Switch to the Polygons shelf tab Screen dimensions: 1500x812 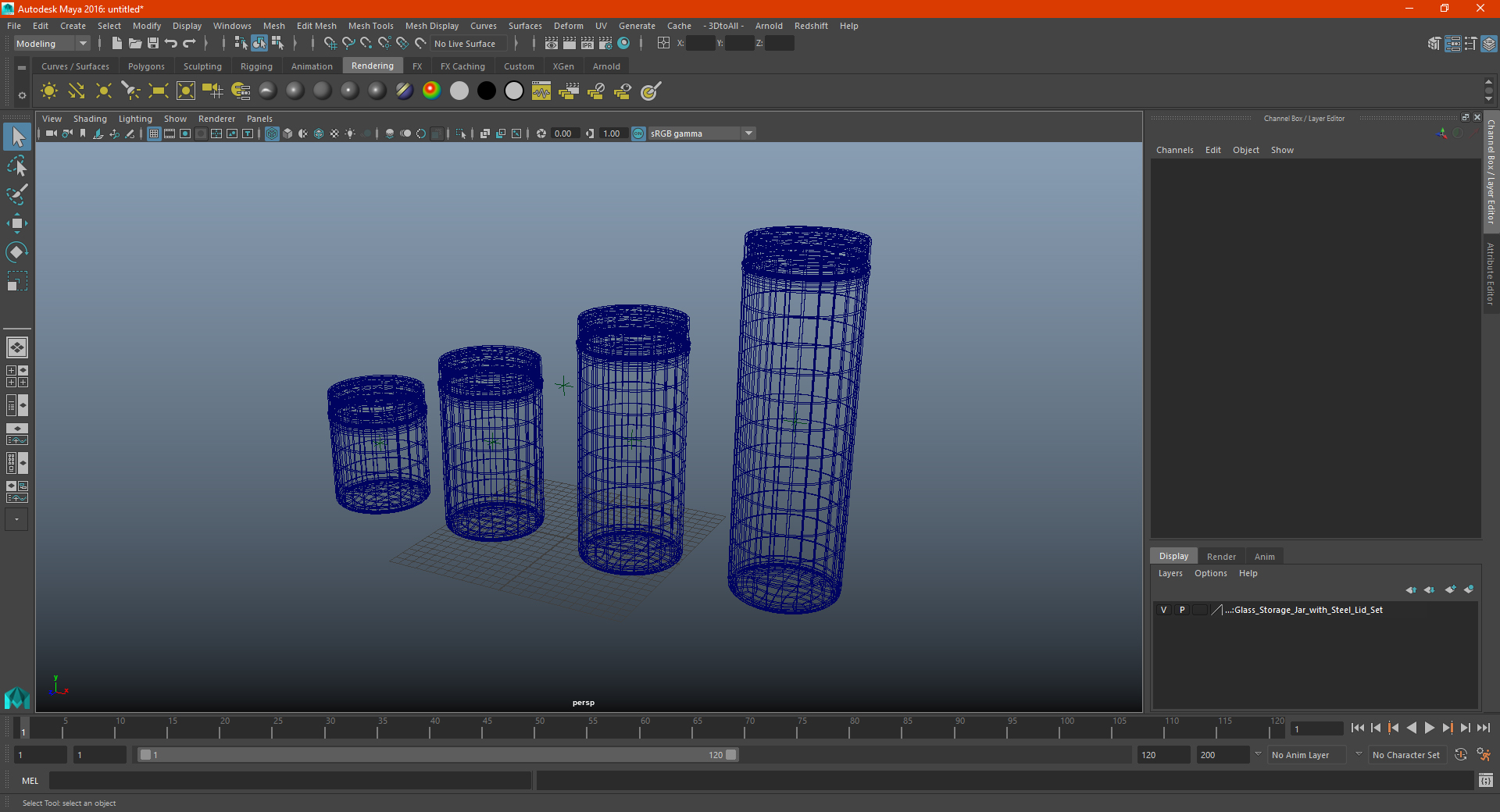[x=146, y=66]
